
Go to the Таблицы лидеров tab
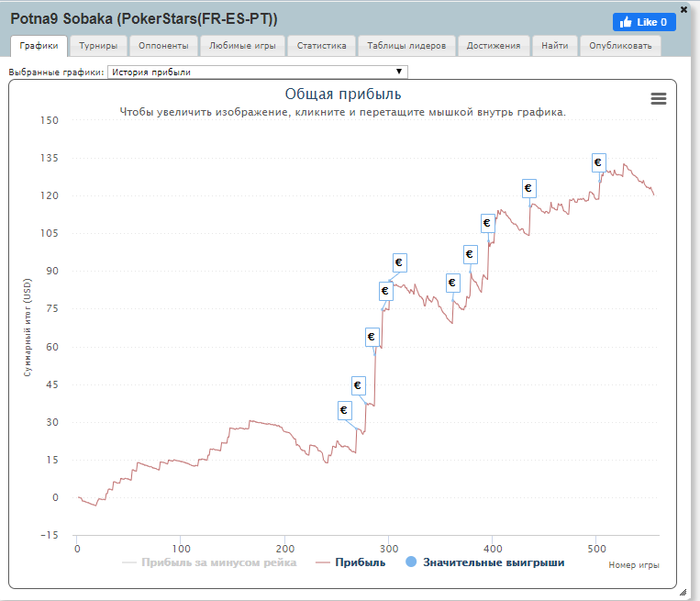(407, 45)
